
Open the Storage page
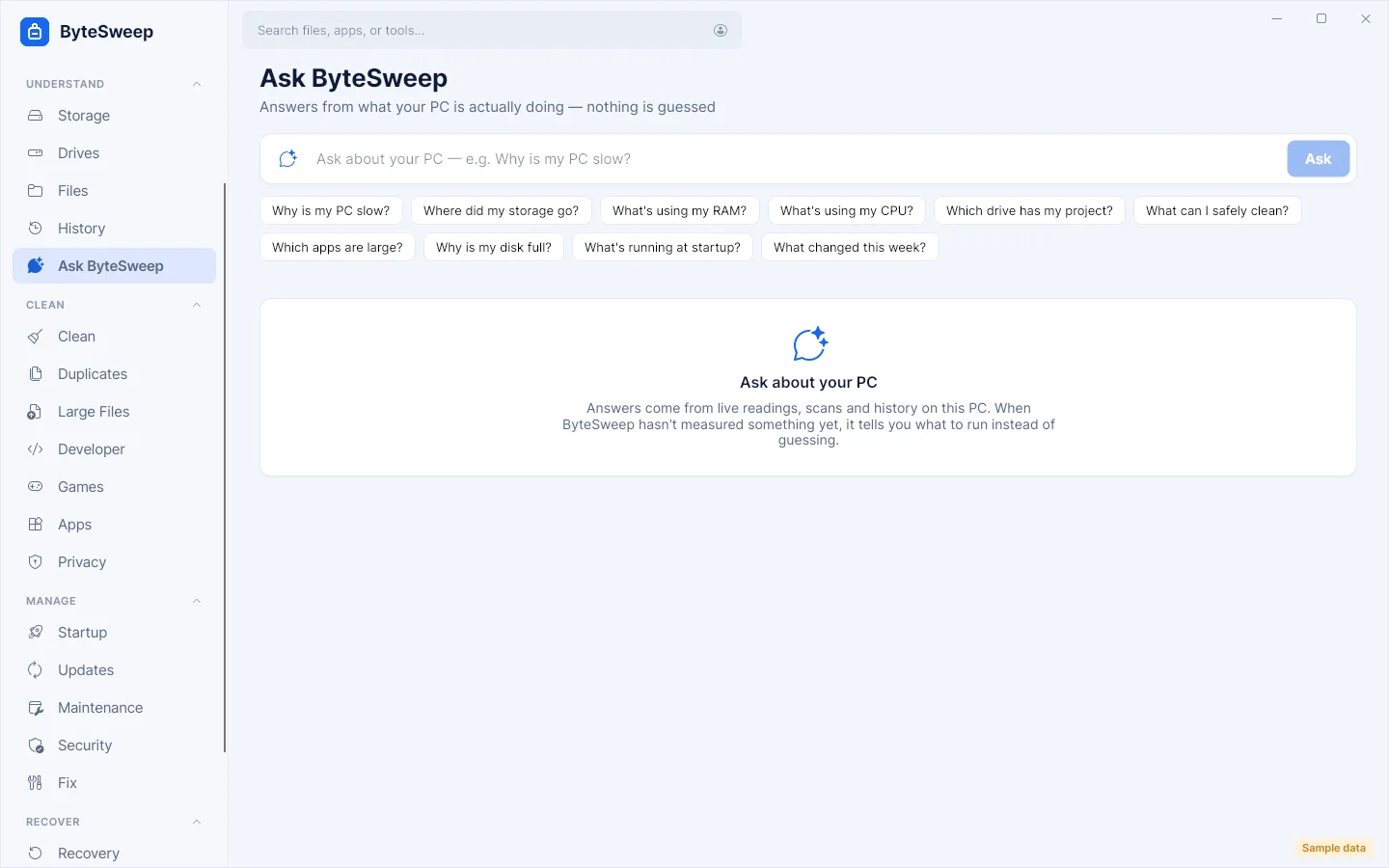[x=114, y=116]
